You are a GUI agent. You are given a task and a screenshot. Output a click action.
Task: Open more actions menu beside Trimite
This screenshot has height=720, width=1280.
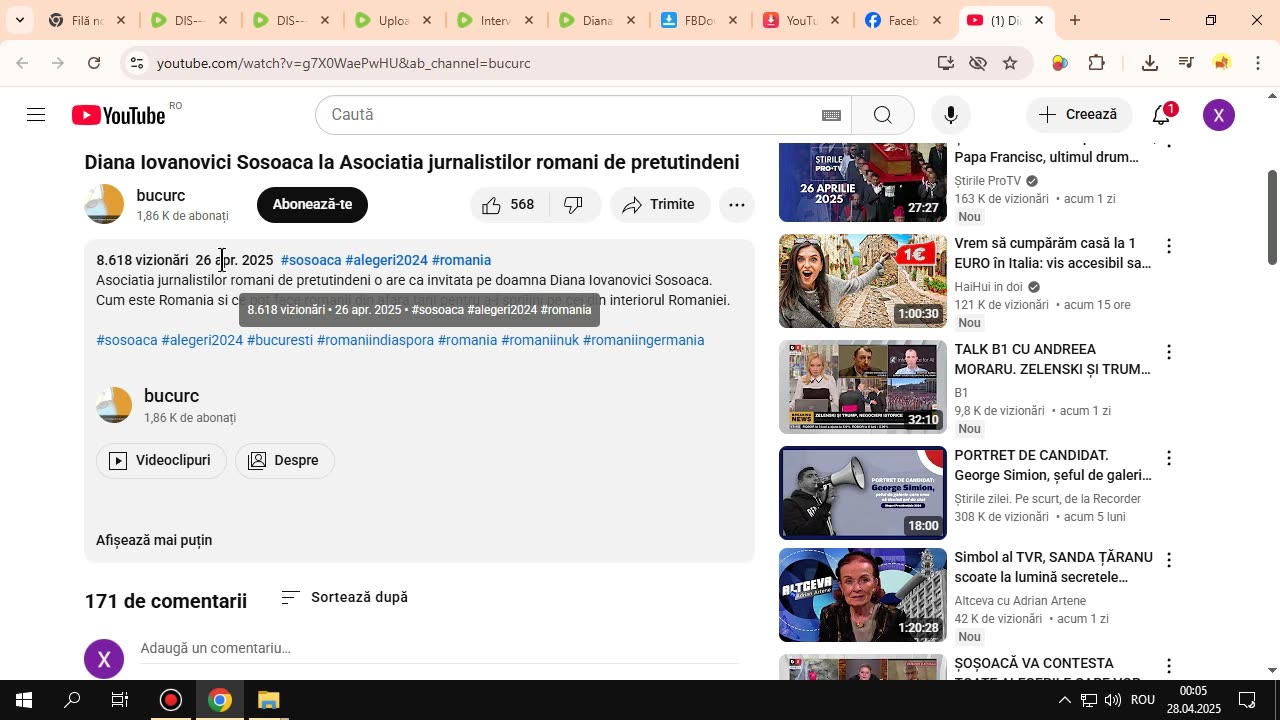[737, 205]
